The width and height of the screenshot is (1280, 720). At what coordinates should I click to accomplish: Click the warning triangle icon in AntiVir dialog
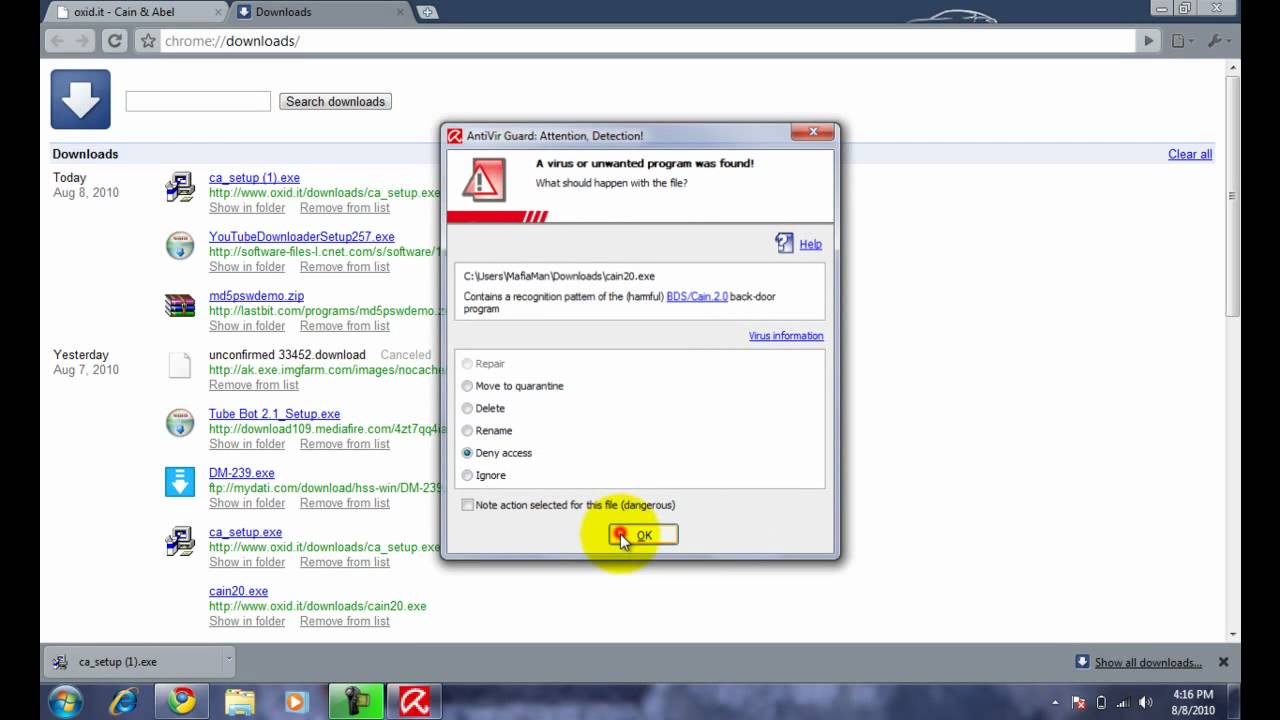click(484, 181)
